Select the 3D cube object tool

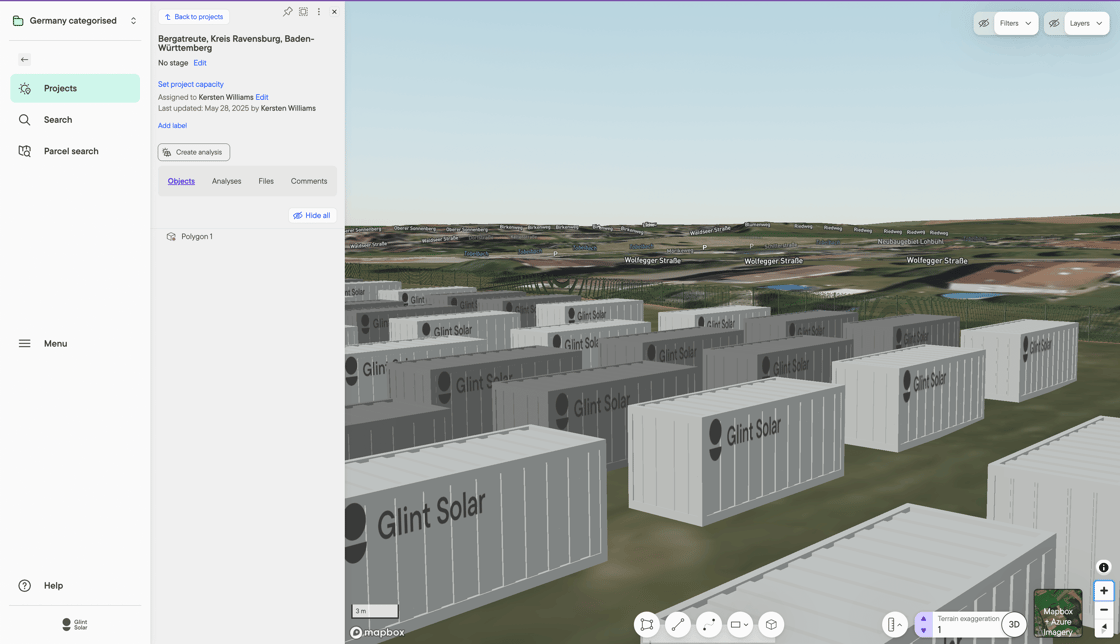coord(771,625)
